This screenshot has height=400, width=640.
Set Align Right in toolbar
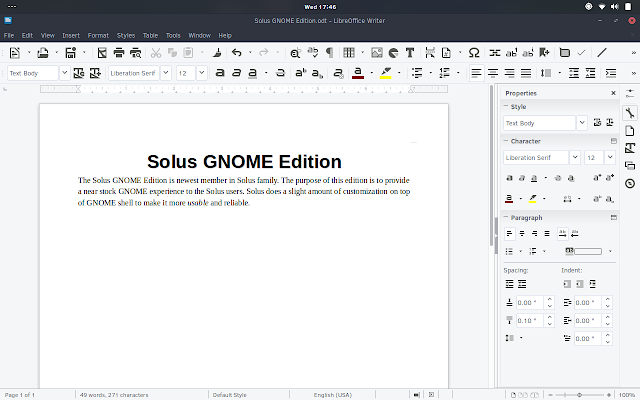point(509,73)
